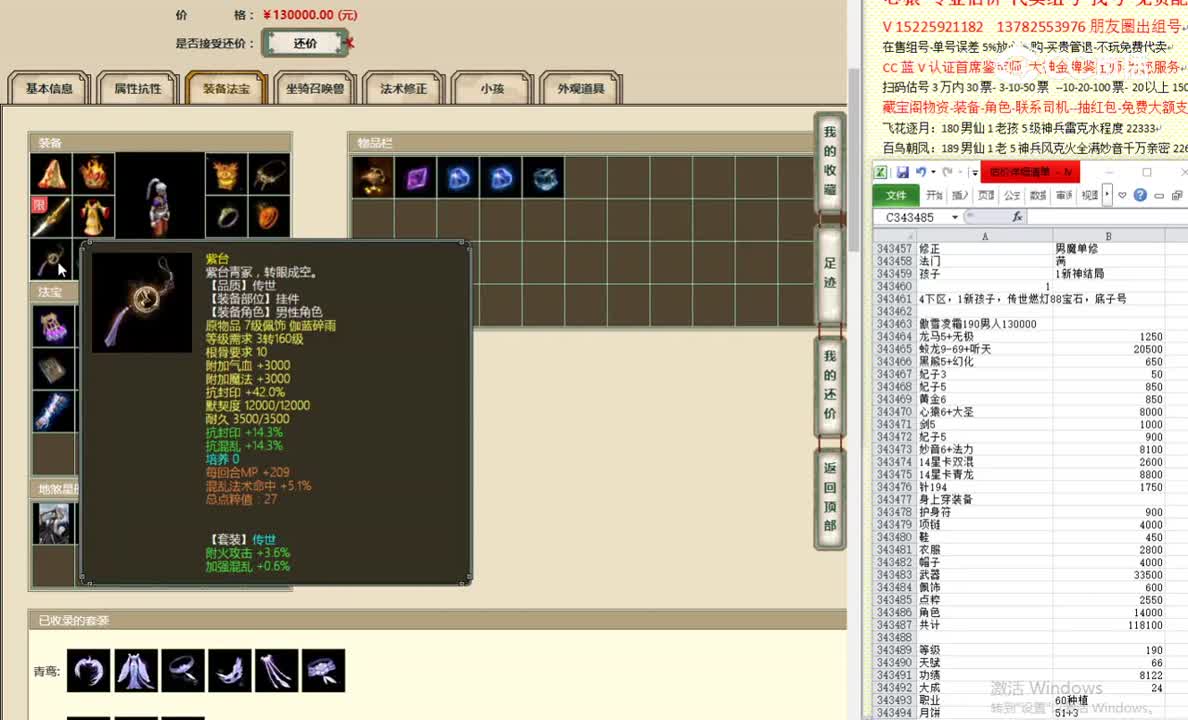The image size is (1188, 720).
Task: Click the Undo icon in Excel quick access toolbar
Action: click(922, 172)
